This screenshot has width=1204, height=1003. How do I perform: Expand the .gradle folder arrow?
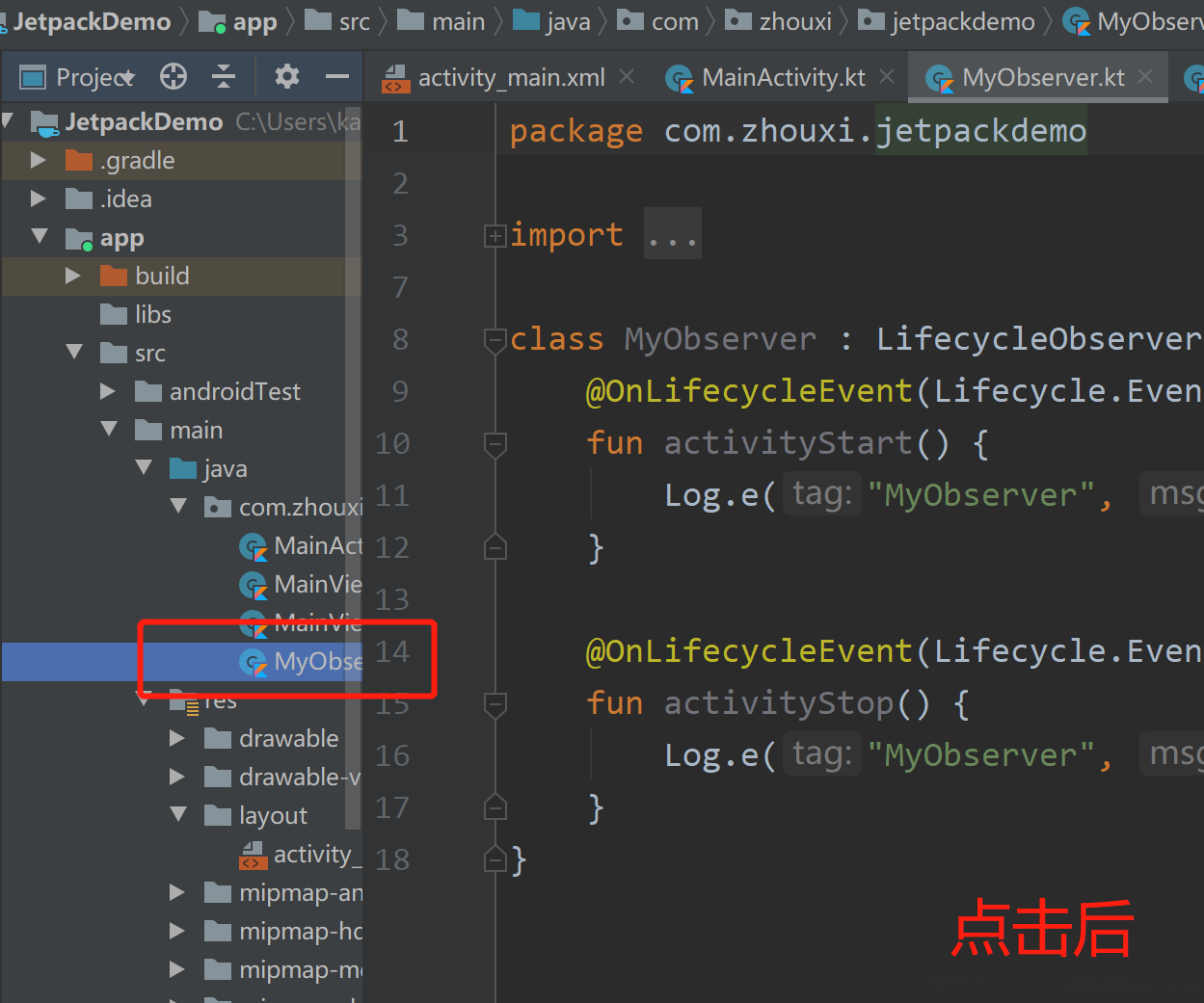(39, 160)
